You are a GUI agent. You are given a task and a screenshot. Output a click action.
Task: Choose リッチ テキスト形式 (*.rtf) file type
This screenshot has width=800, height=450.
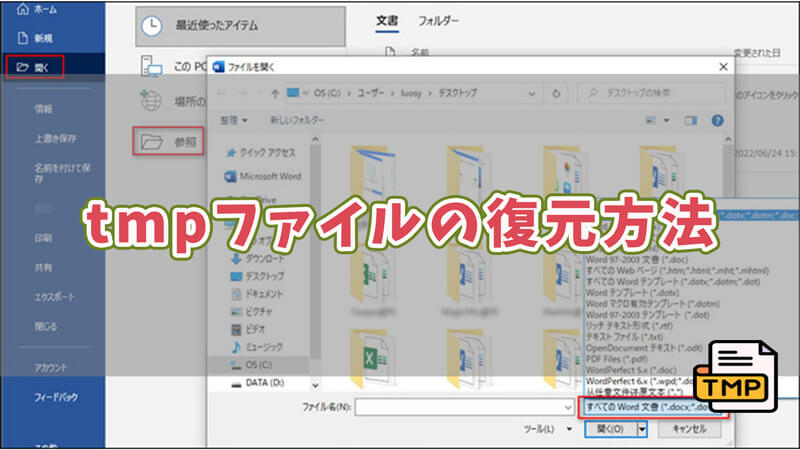[629, 326]
